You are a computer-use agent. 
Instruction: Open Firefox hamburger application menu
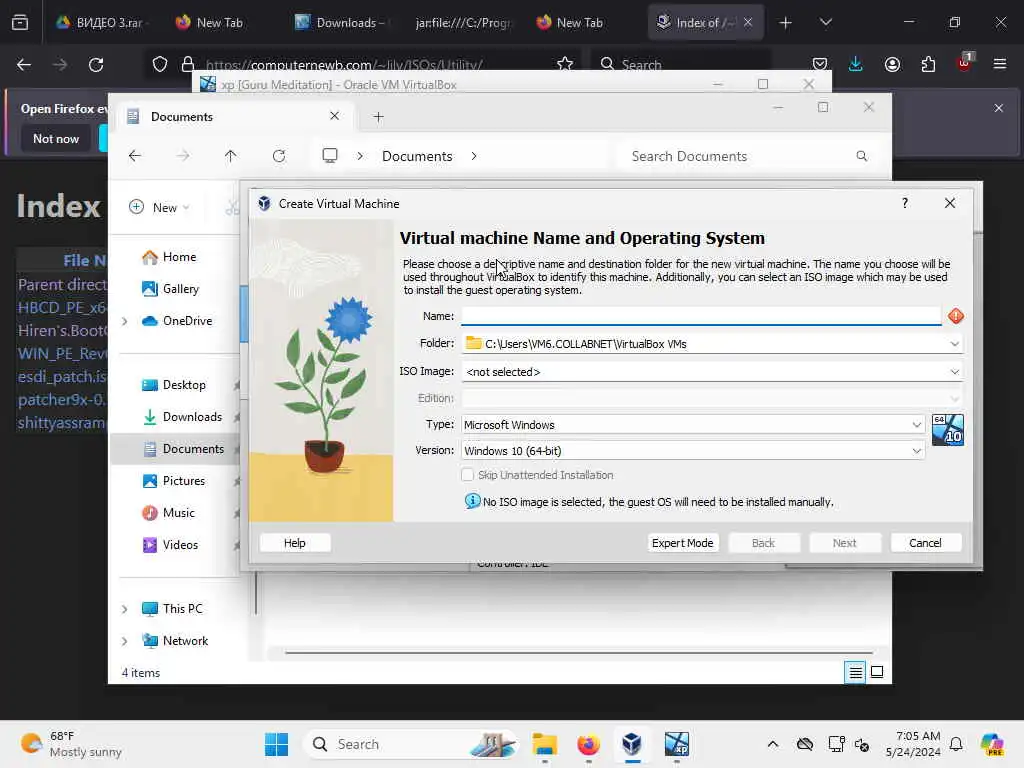pos(1000,64)
